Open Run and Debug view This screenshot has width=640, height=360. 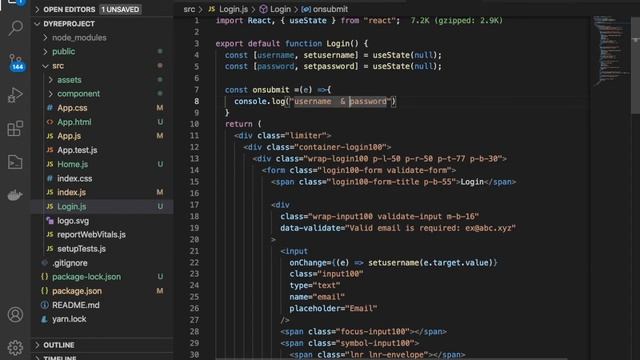pyautogui.click(x=16, y=95)
